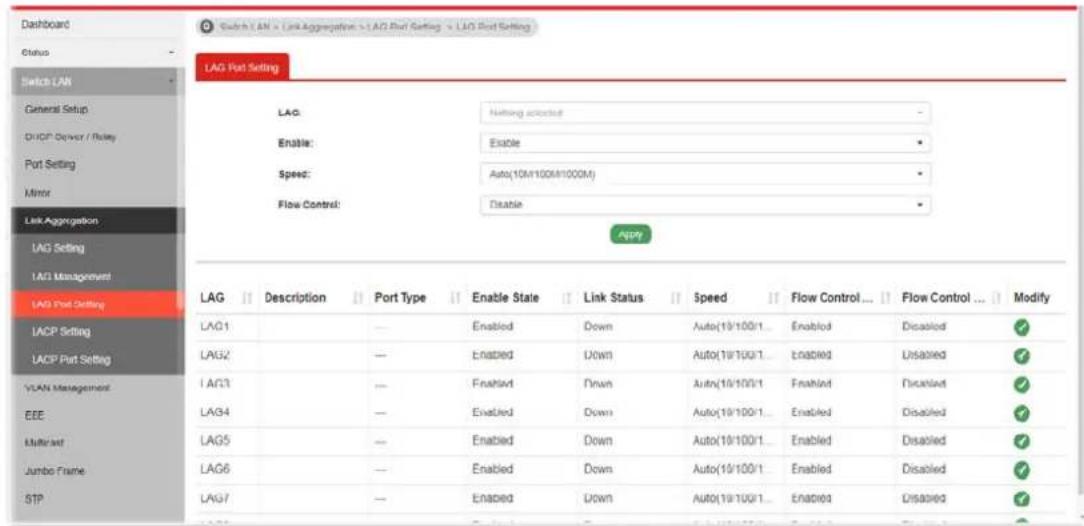
Task: Click the modify icon for LAG7
Action: tap(1021, 498)
